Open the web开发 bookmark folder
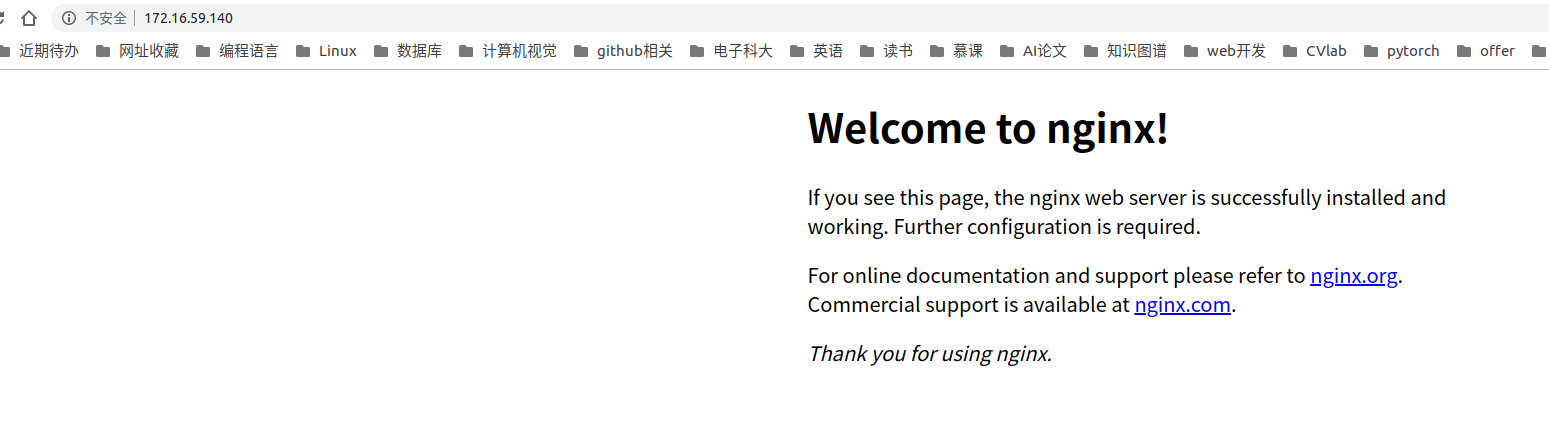Image resolution: width=1549 pixels, height=426 pixels. [1224, 51]
